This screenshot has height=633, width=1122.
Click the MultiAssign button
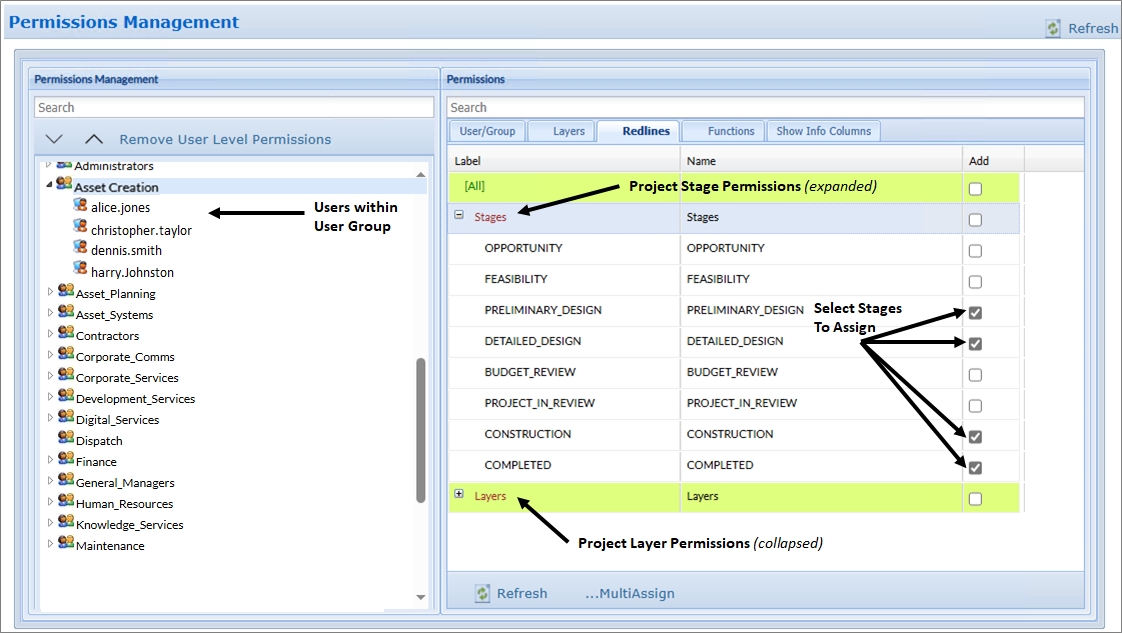pos(629,593)
